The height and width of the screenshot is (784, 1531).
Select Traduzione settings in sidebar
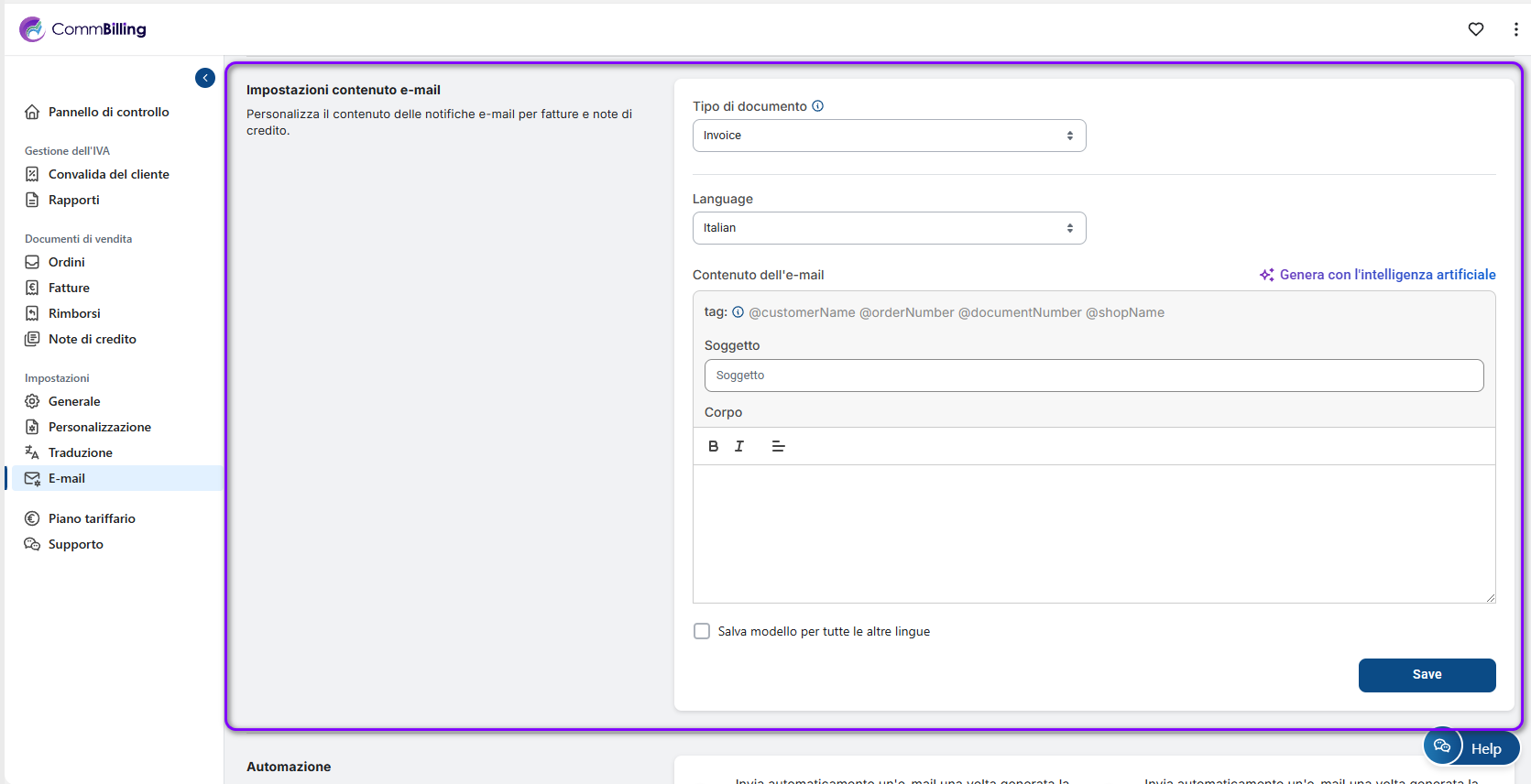pos(81,452)
